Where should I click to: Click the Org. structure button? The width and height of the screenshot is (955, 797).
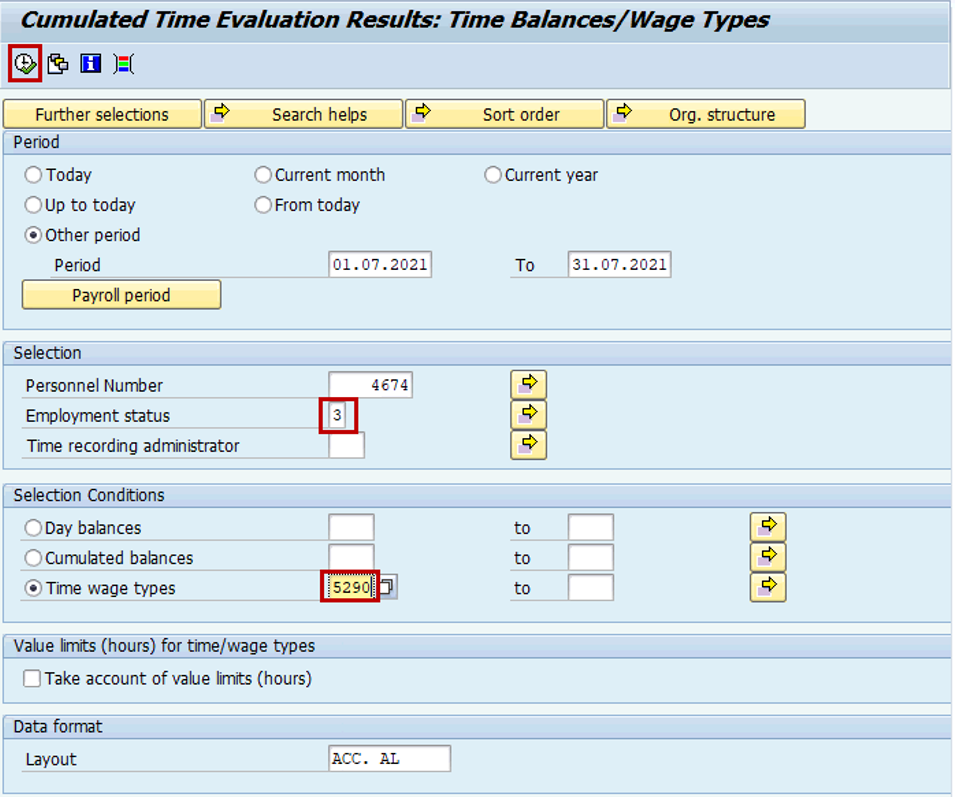tap(706, 114)
